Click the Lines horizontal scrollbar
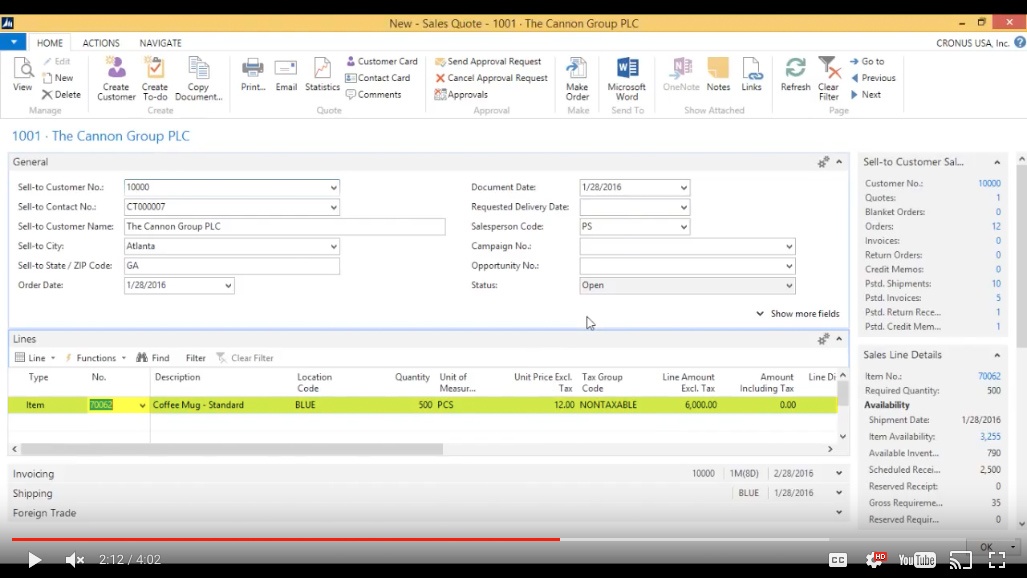Viewport: 1027px width, 578px height. 232,449
